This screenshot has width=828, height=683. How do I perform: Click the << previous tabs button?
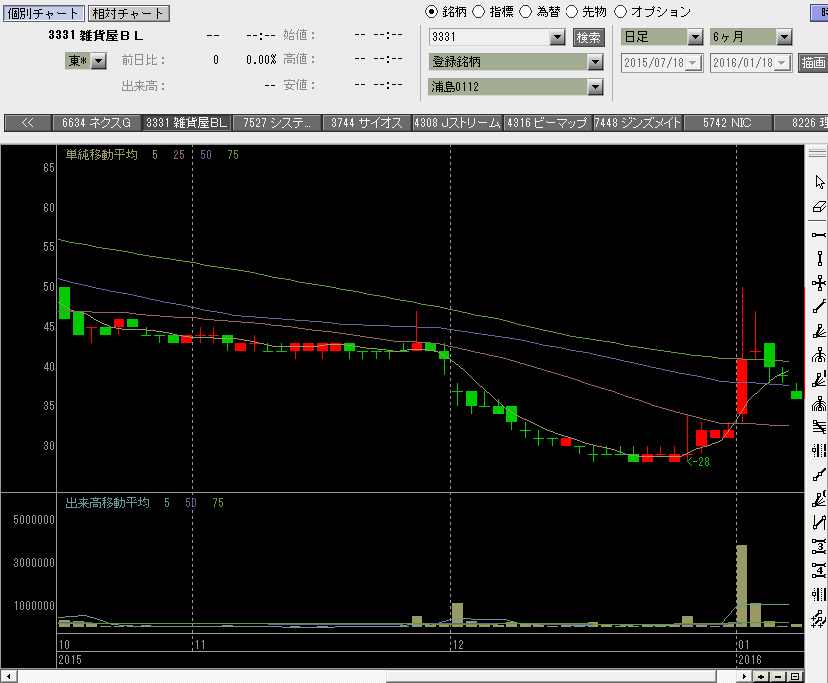click(x=27, y=123)
